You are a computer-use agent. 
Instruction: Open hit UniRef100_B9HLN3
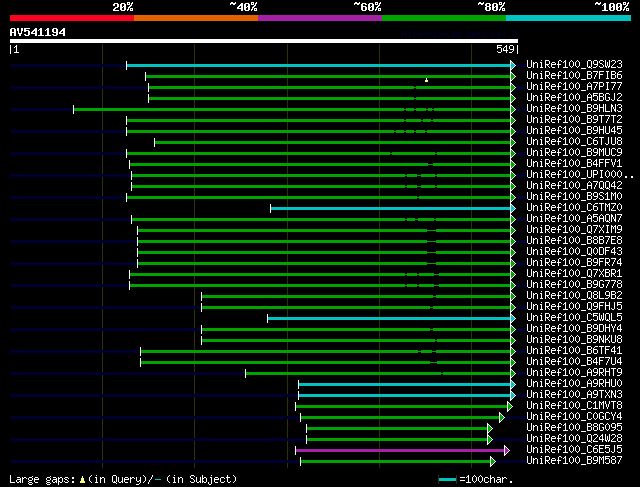(x=574, y=109)
